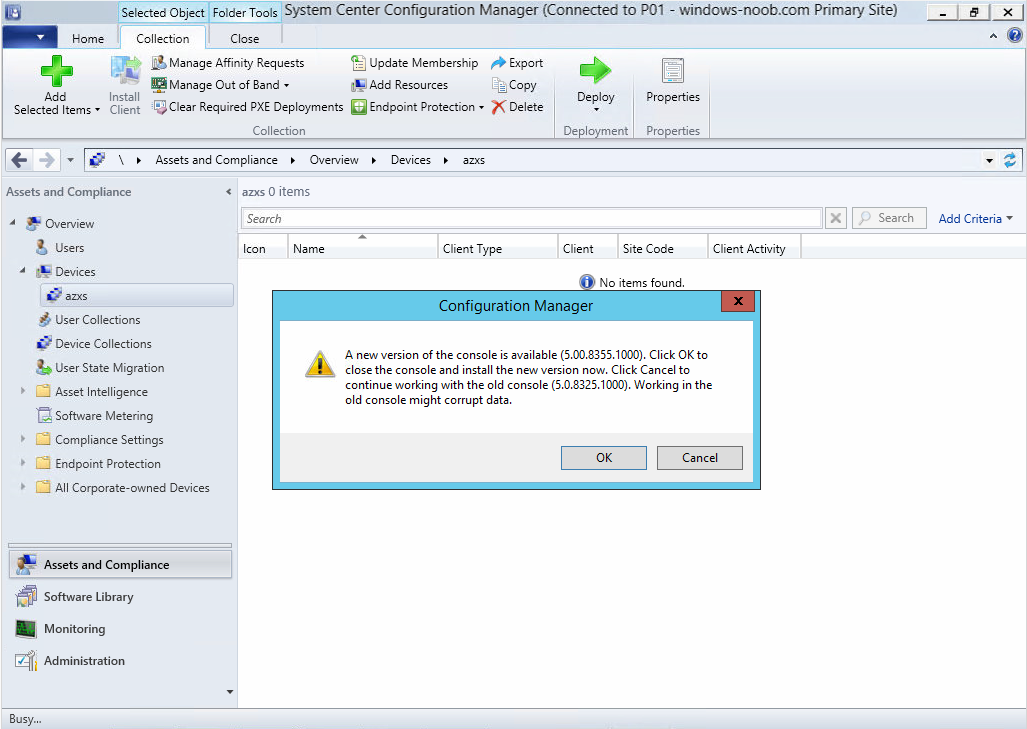Viewport: 1027px width, 729px height.
Task: Open Manage Affinity Requests
Action: coord(228,63)
